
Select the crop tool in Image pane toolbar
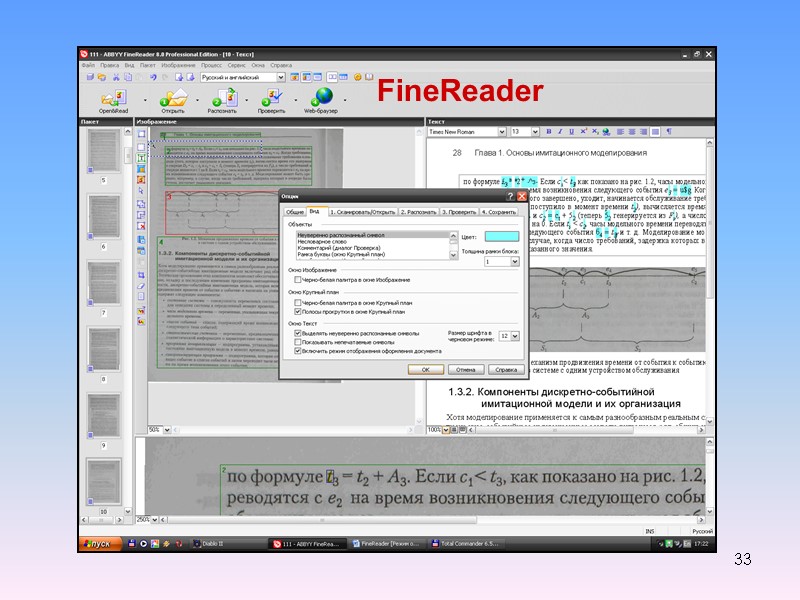(x=141, y=275)
